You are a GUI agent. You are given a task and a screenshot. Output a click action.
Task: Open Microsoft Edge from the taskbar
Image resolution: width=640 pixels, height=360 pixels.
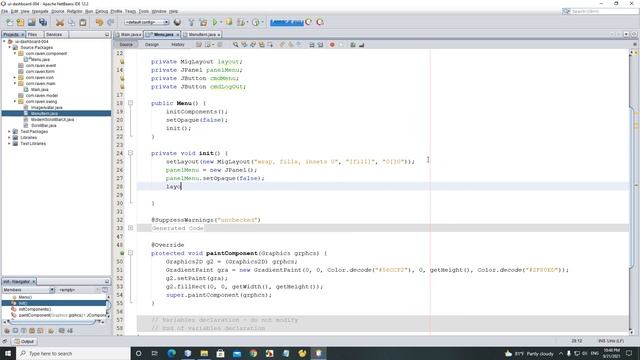click(171, 353)
